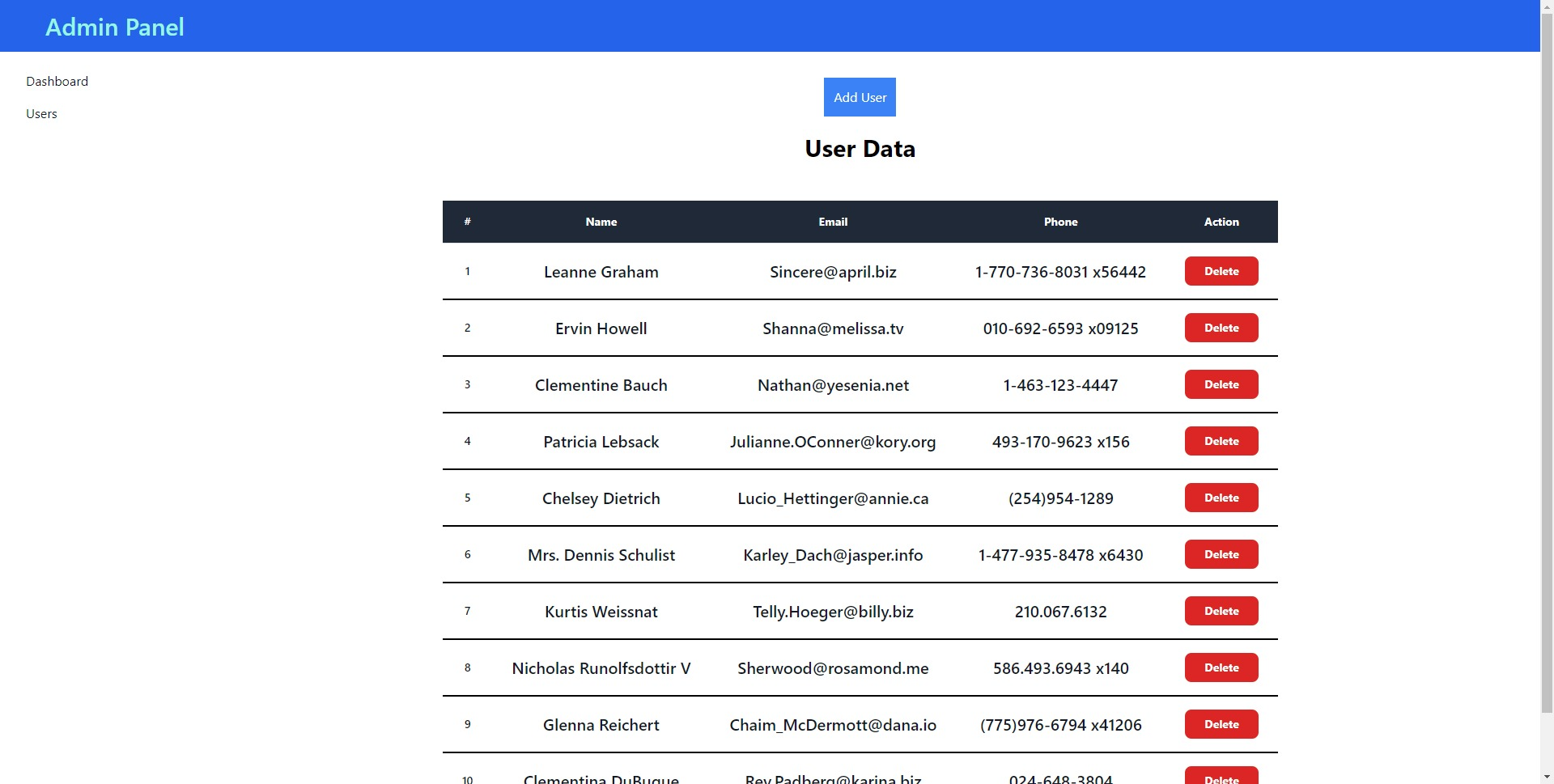Select the name Patricia Lebsack
The image size is (1554, 784).
pyautogui.click(x=601, y=442)
